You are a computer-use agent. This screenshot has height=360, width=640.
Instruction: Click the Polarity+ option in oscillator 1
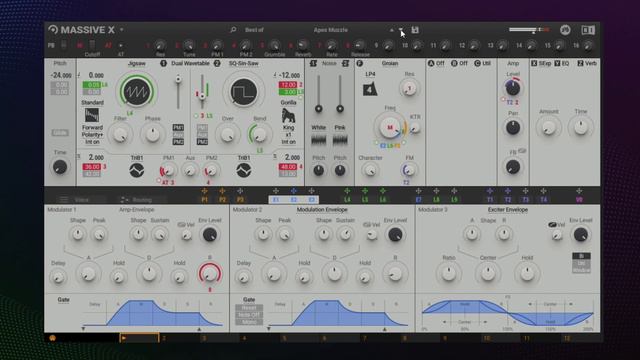[x=92, y=135]
